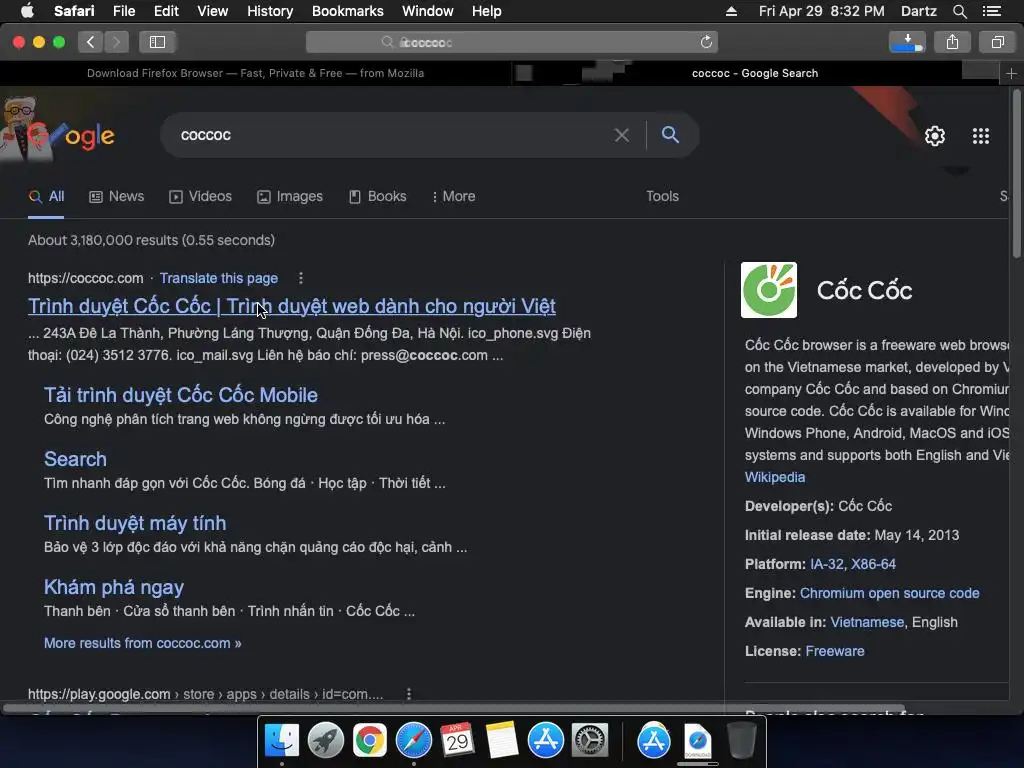Image resolution: width=1024 pixels, height=768 pixels.
Task: Open Trình duyệt Cốc Cốc main result
Action: pos(292,306)
